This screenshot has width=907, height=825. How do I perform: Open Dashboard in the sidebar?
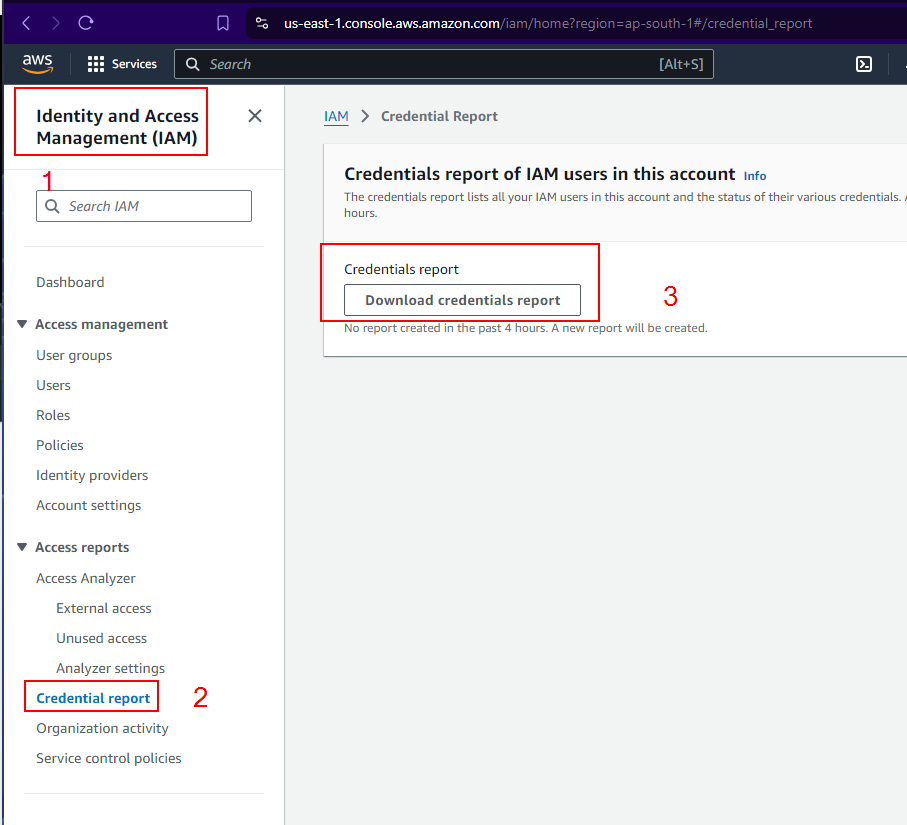pos(70,282)
